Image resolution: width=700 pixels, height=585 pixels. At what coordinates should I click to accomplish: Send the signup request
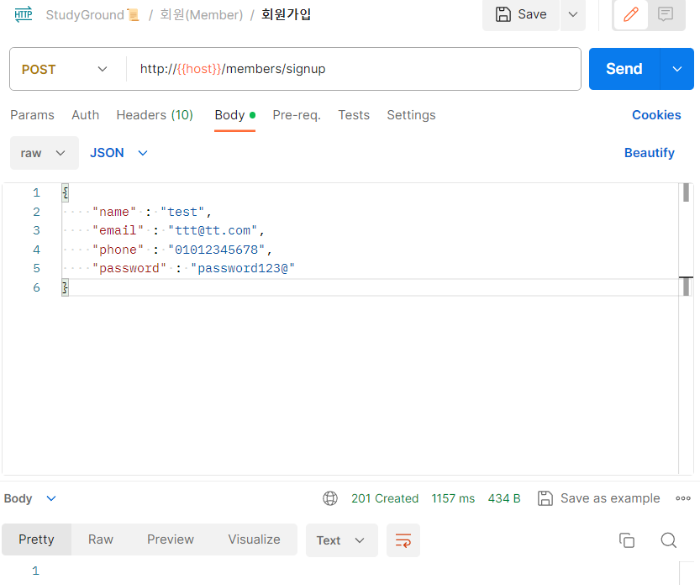coord(624,69)
